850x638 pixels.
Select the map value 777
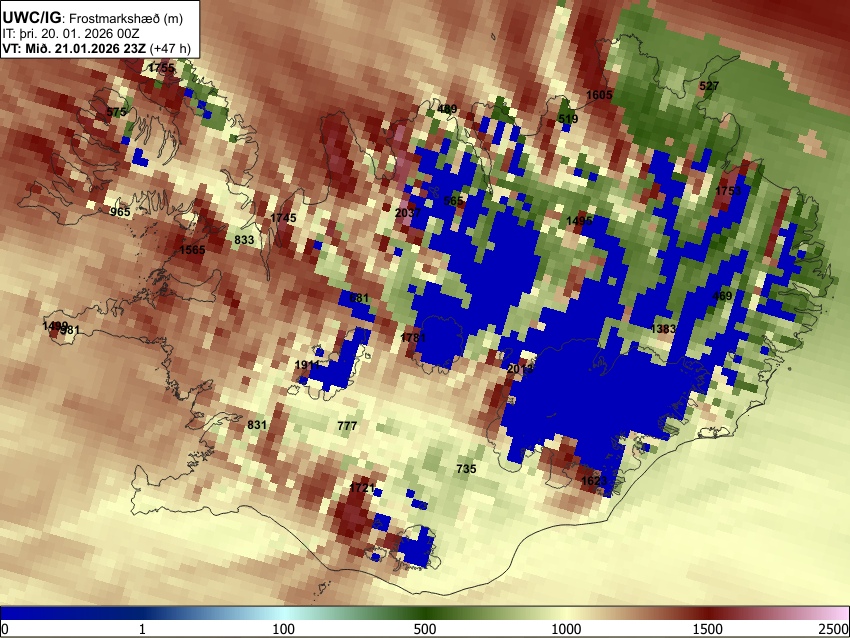pos(347,426)
